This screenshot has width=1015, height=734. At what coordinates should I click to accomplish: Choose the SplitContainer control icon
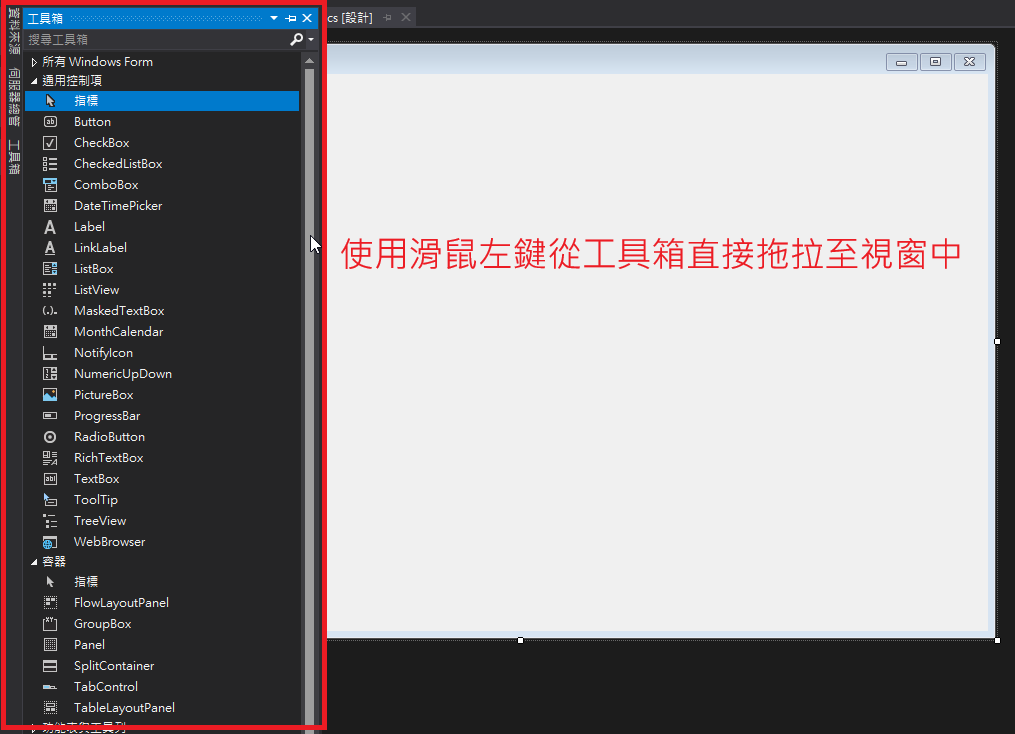(x=50, y=666)
